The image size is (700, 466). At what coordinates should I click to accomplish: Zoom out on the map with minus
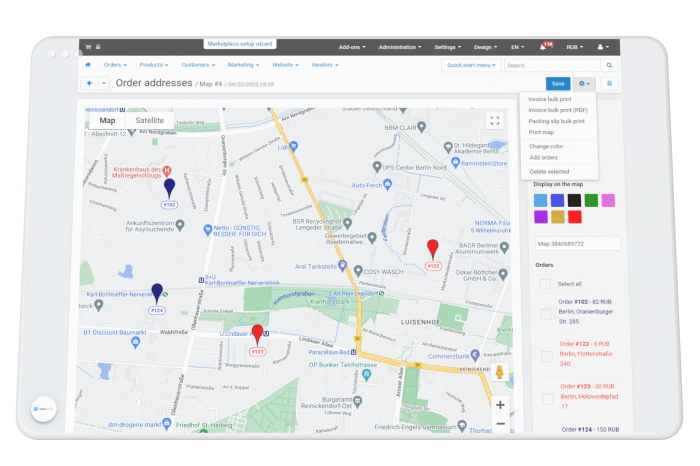coord(500,424)
